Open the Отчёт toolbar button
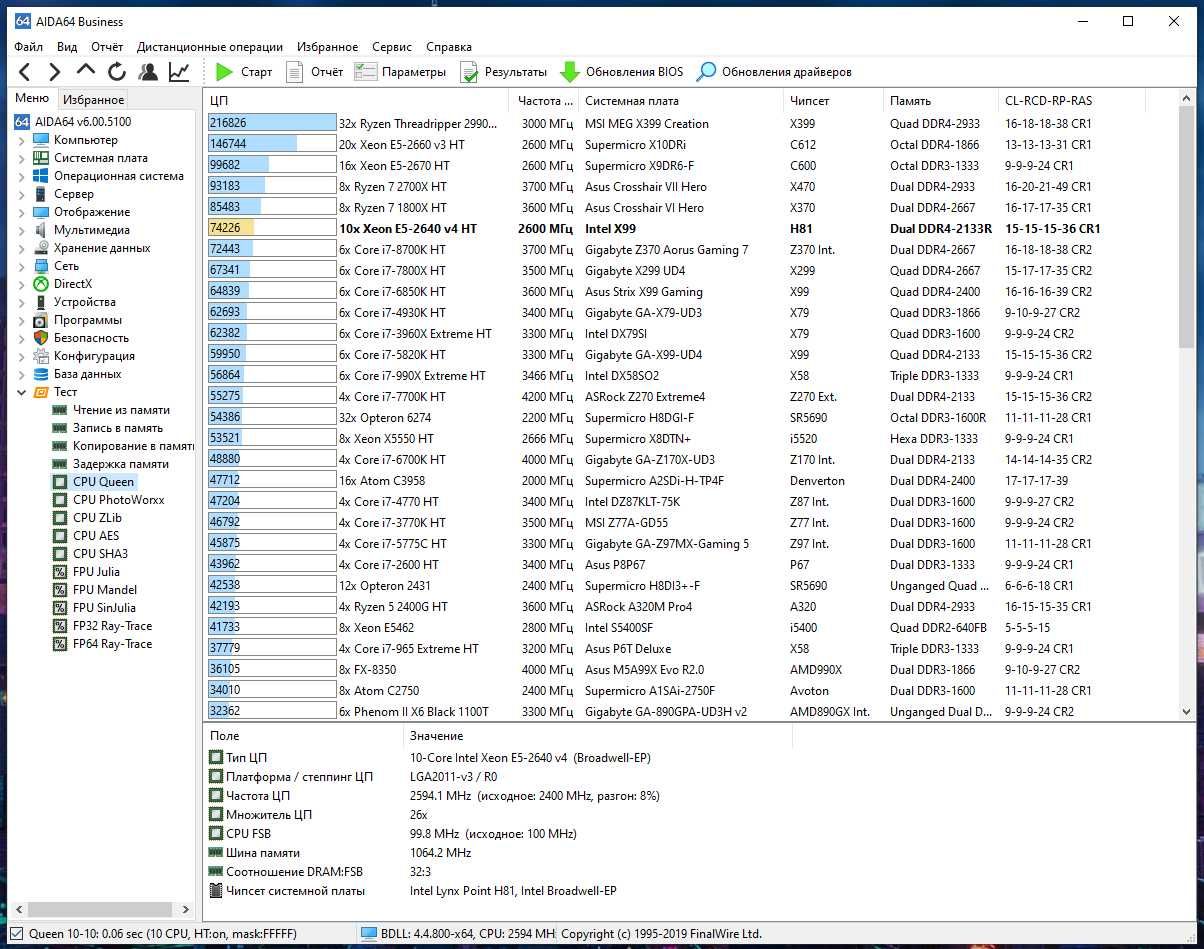 tap(314, 72)
